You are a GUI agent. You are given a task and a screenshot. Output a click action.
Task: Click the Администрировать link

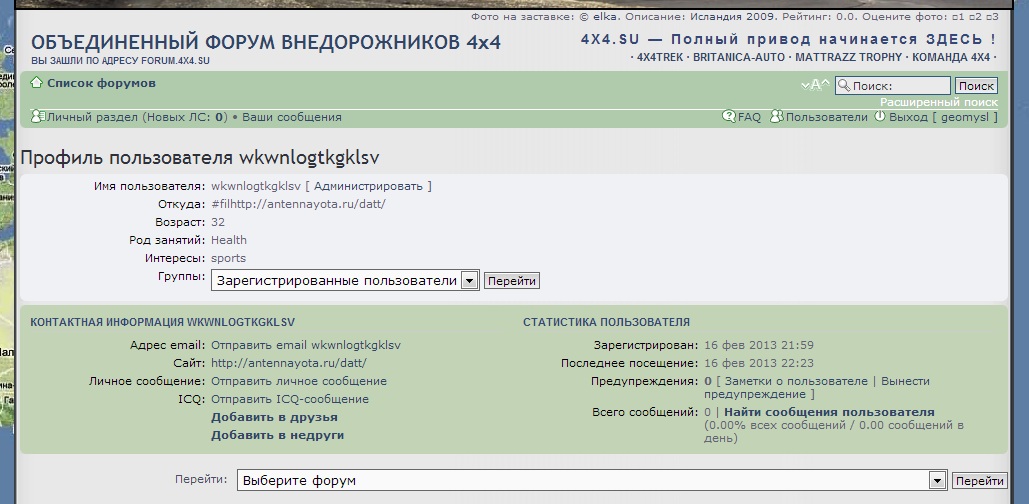[x=370, y=186]
